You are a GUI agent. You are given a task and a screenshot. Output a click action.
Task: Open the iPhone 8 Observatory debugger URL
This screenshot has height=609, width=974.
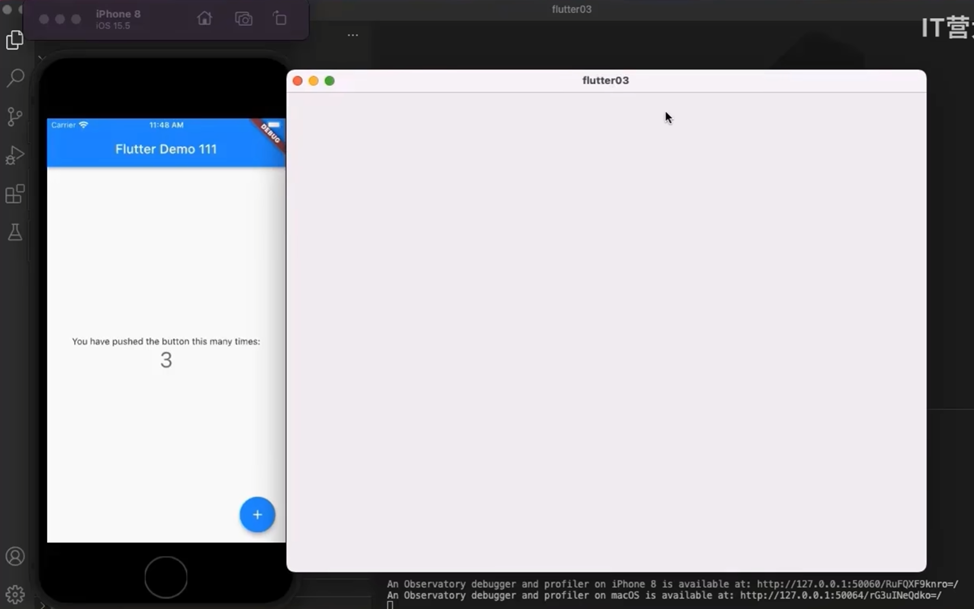tap(858, 584)
